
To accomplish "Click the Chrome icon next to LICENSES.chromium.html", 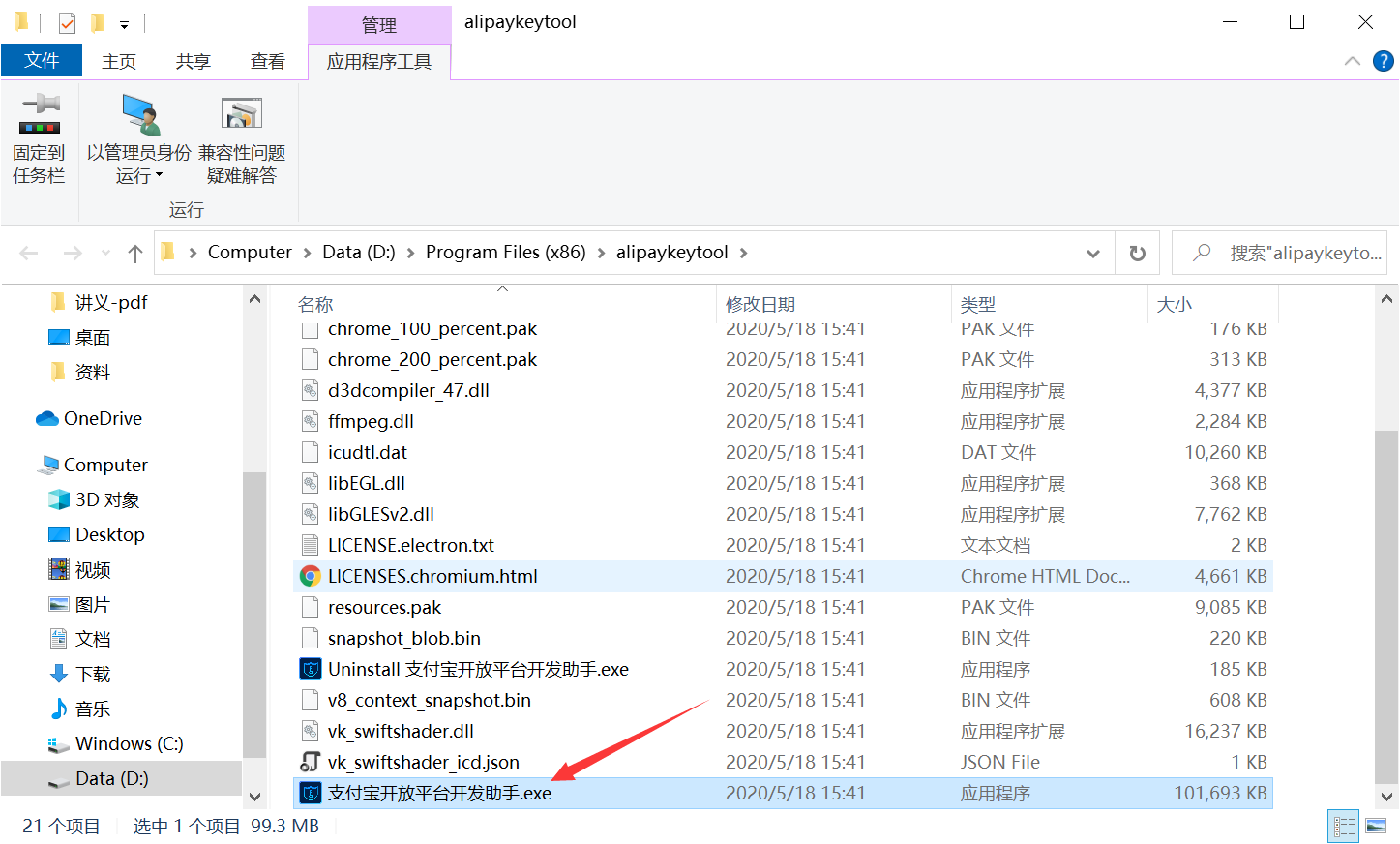I will click(x=310, y=577).
